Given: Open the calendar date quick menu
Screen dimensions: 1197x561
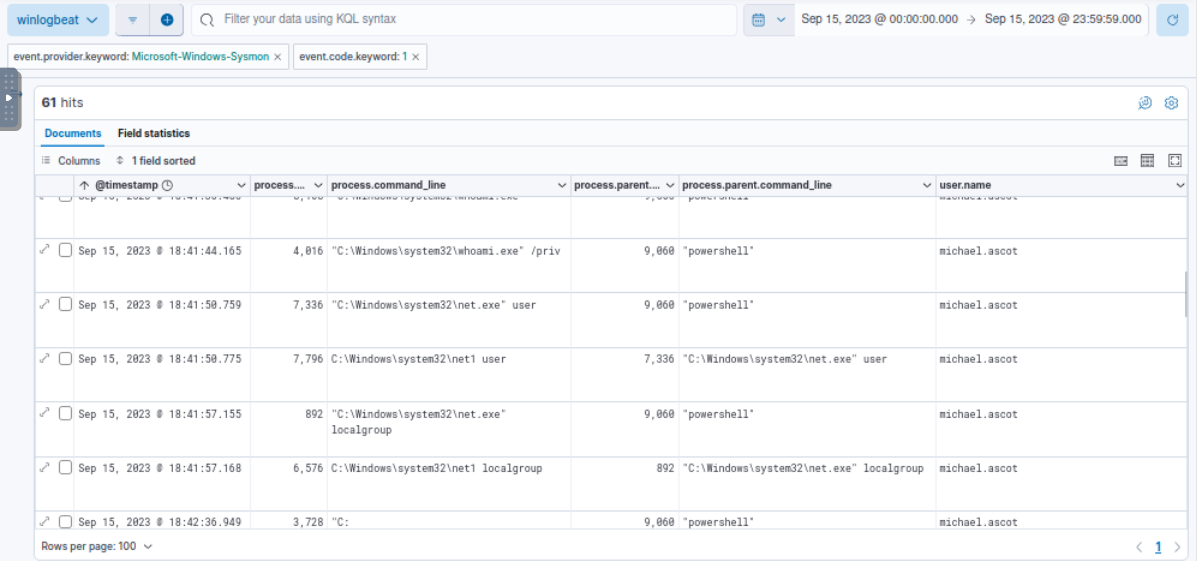Looking at the screenshot, I should (x=767, y=19).
